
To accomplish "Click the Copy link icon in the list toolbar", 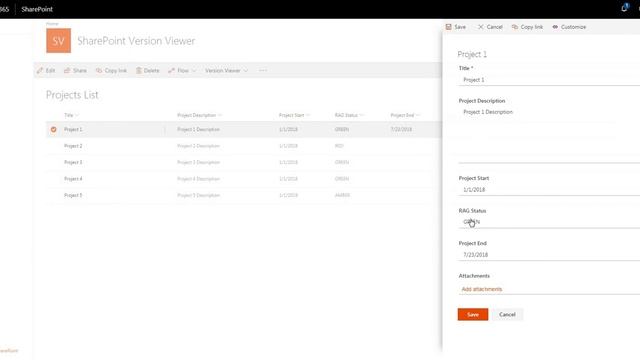I will pos(99,71).
